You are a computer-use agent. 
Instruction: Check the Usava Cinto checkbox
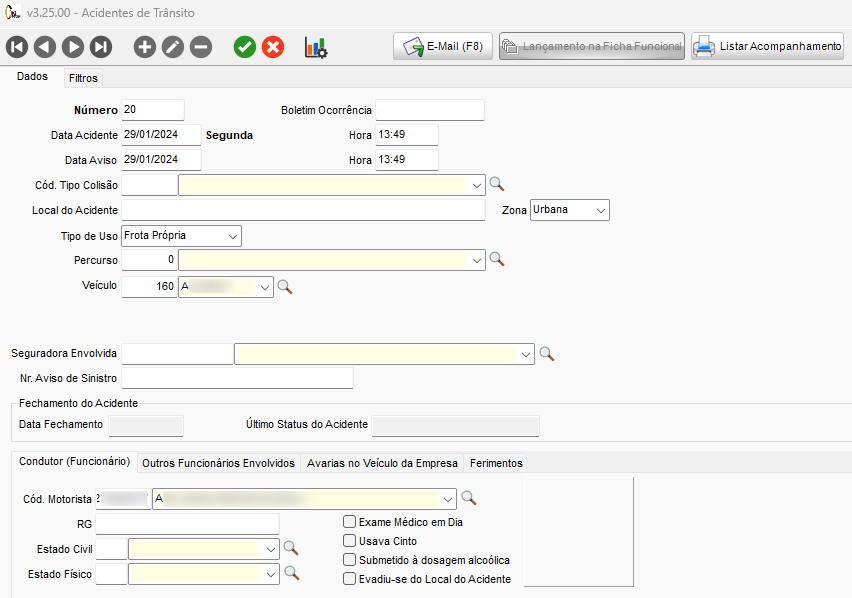pos(350,541)
